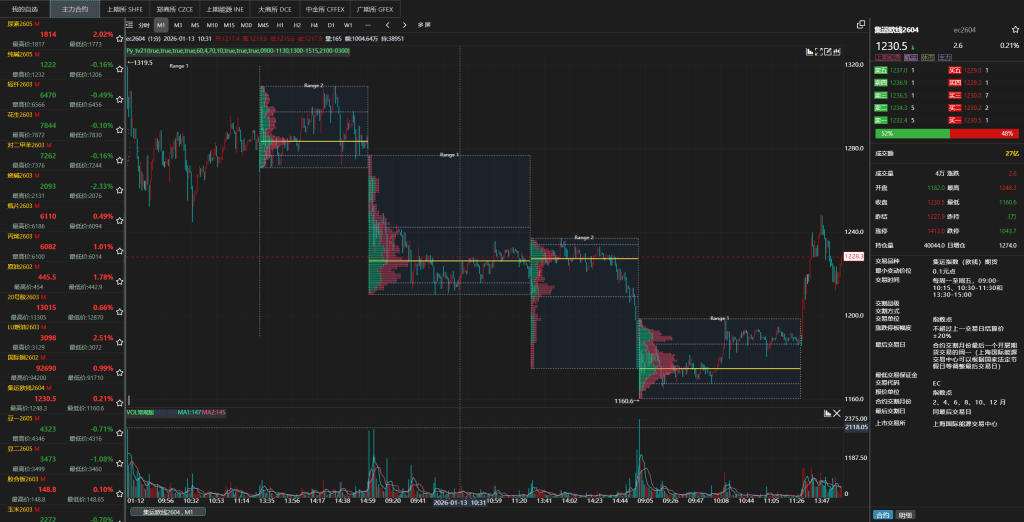Image resolution: width=1024 pixels, height=522 pixels.
Task: Select the M15 timeframe button
Action: click(x=229, y=24)
